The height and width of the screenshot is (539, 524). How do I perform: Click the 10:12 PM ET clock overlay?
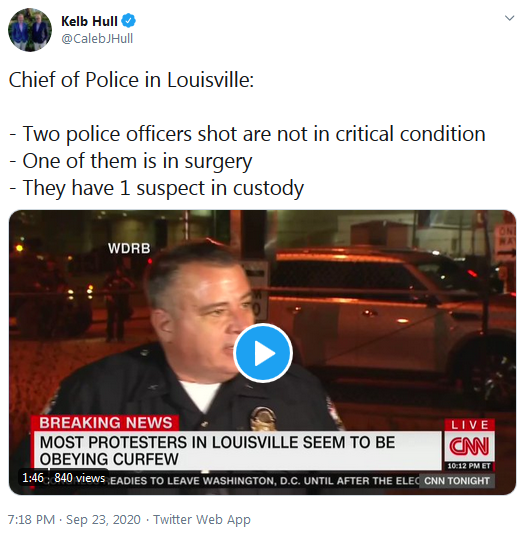469,466
